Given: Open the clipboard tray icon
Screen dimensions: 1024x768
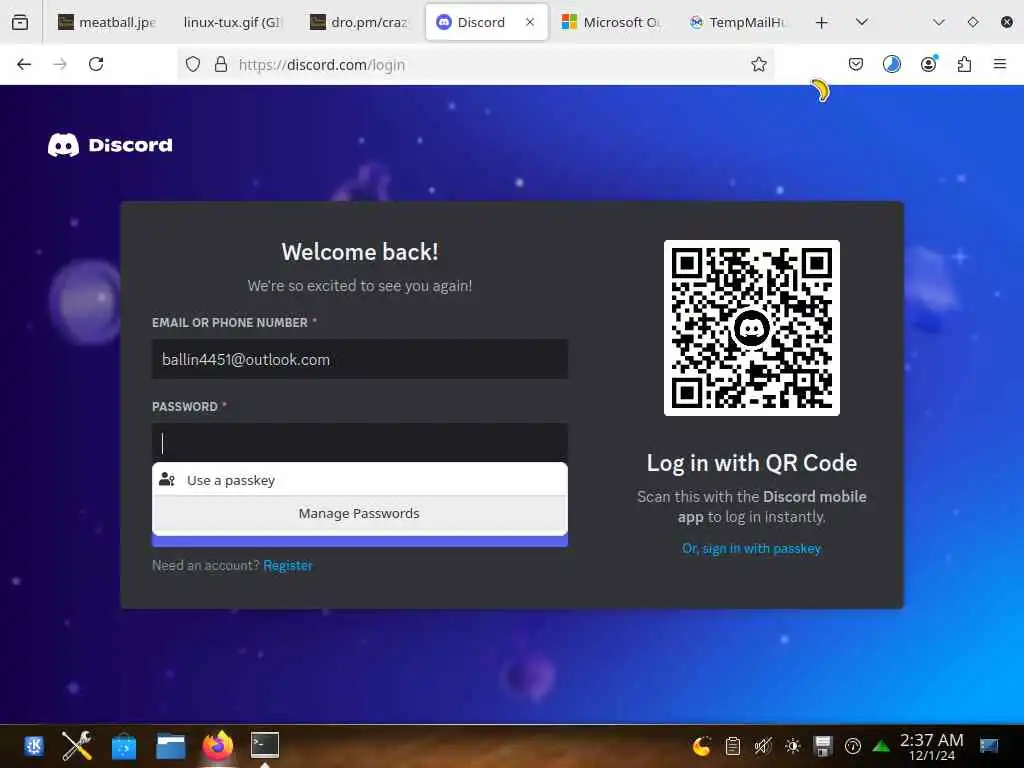Looking at the screenshot, I should pos(733,746).
